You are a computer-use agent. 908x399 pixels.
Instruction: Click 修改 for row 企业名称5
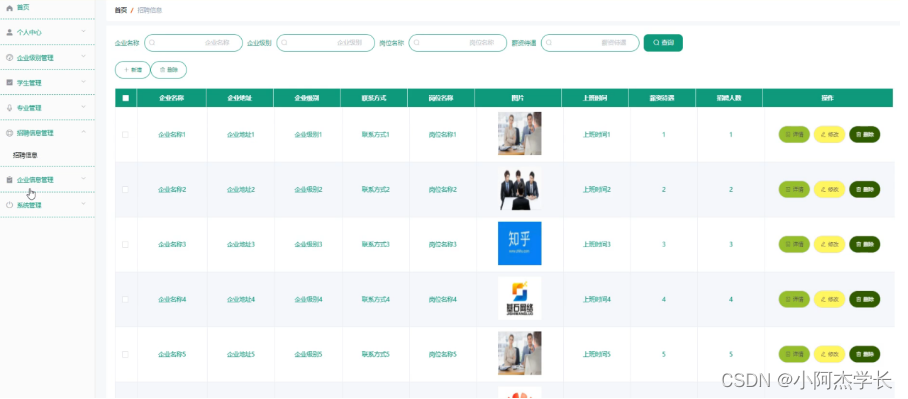click(829, 354)
